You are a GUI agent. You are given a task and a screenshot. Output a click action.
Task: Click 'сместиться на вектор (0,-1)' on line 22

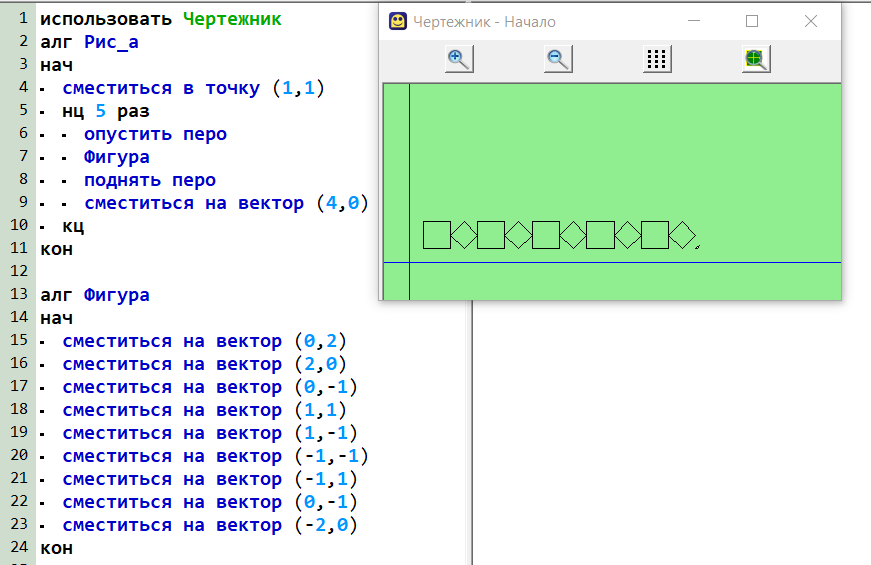210,502
